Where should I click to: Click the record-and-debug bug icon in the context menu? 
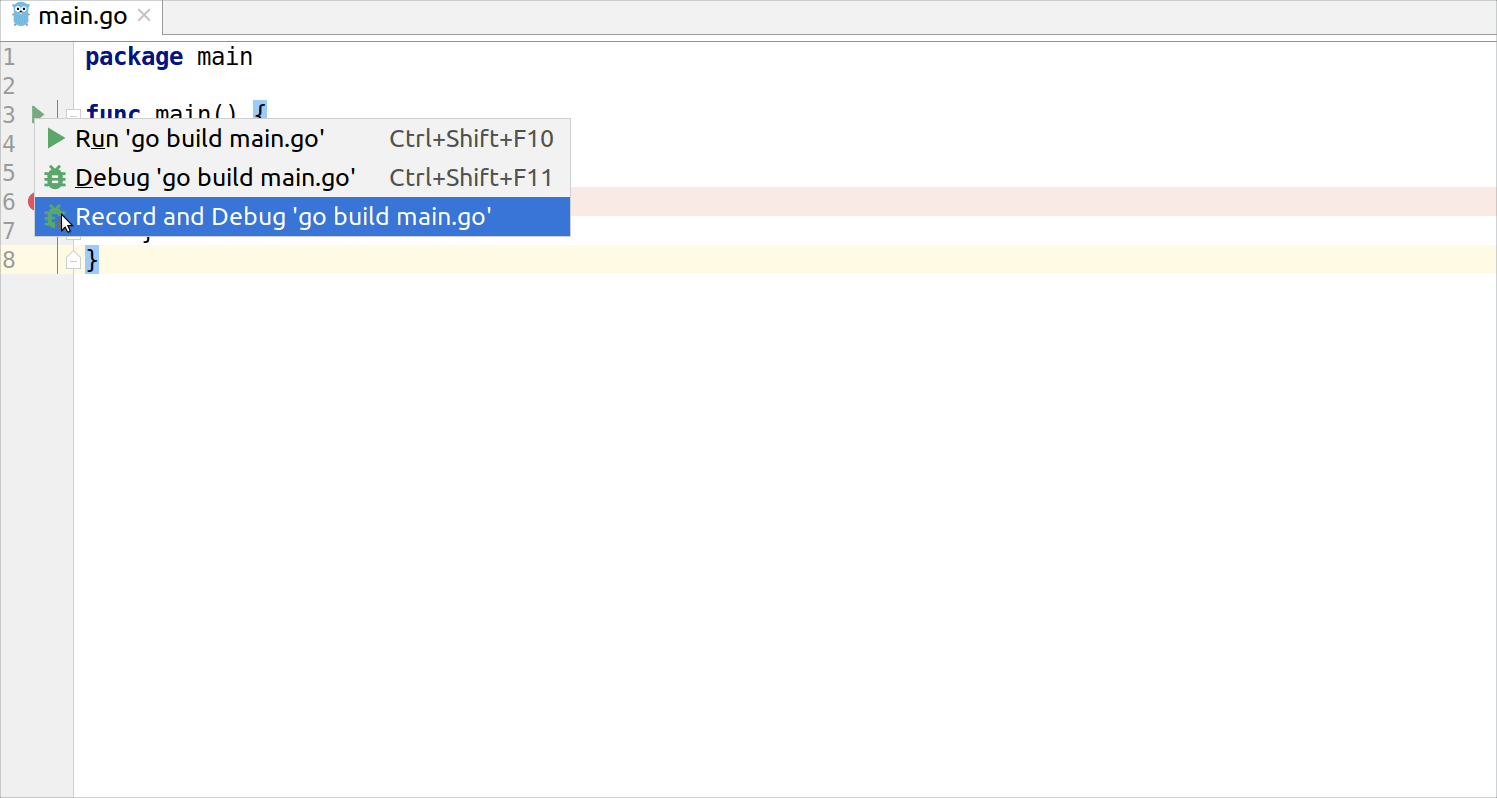coord(54,216)
